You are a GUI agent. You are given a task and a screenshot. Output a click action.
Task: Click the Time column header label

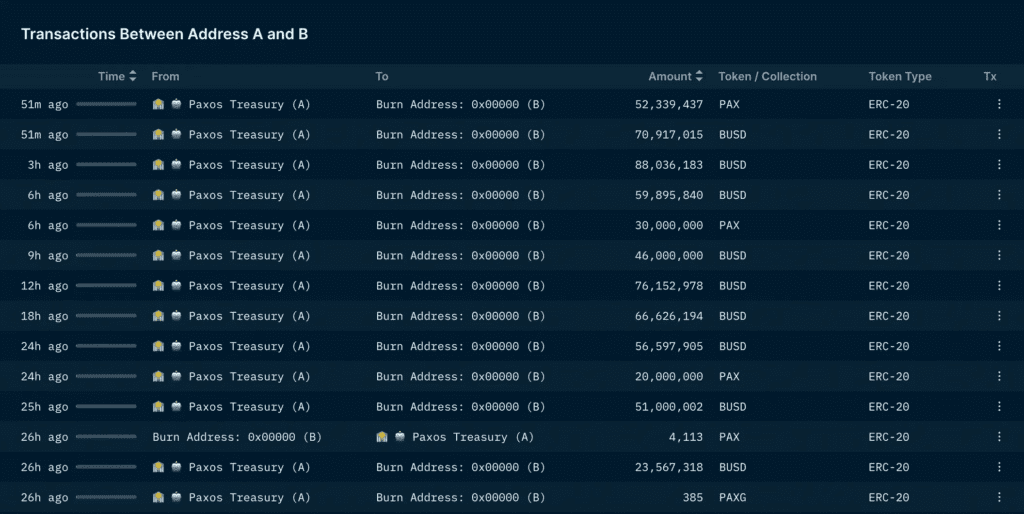point(112,76)
